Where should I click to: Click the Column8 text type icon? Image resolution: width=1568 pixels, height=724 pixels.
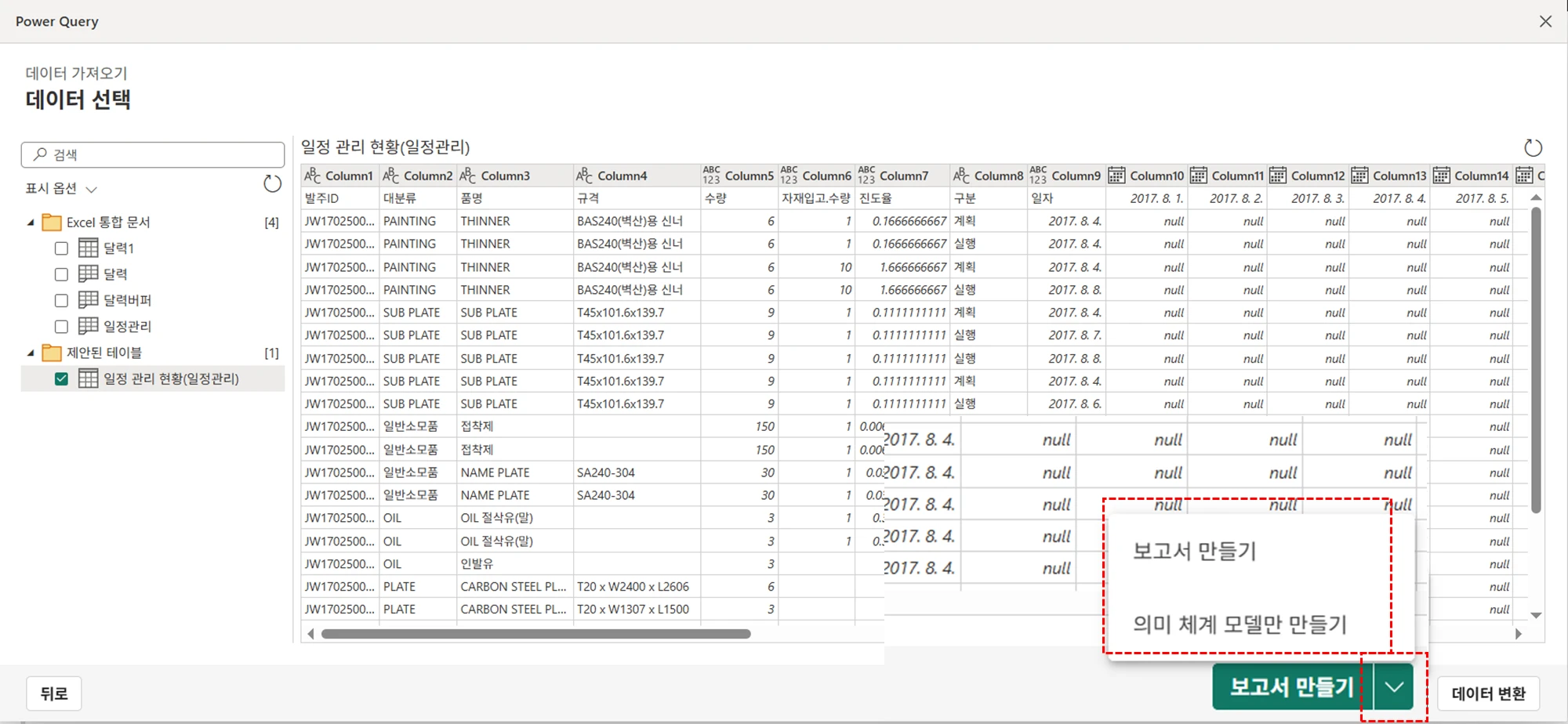point(960,176)
